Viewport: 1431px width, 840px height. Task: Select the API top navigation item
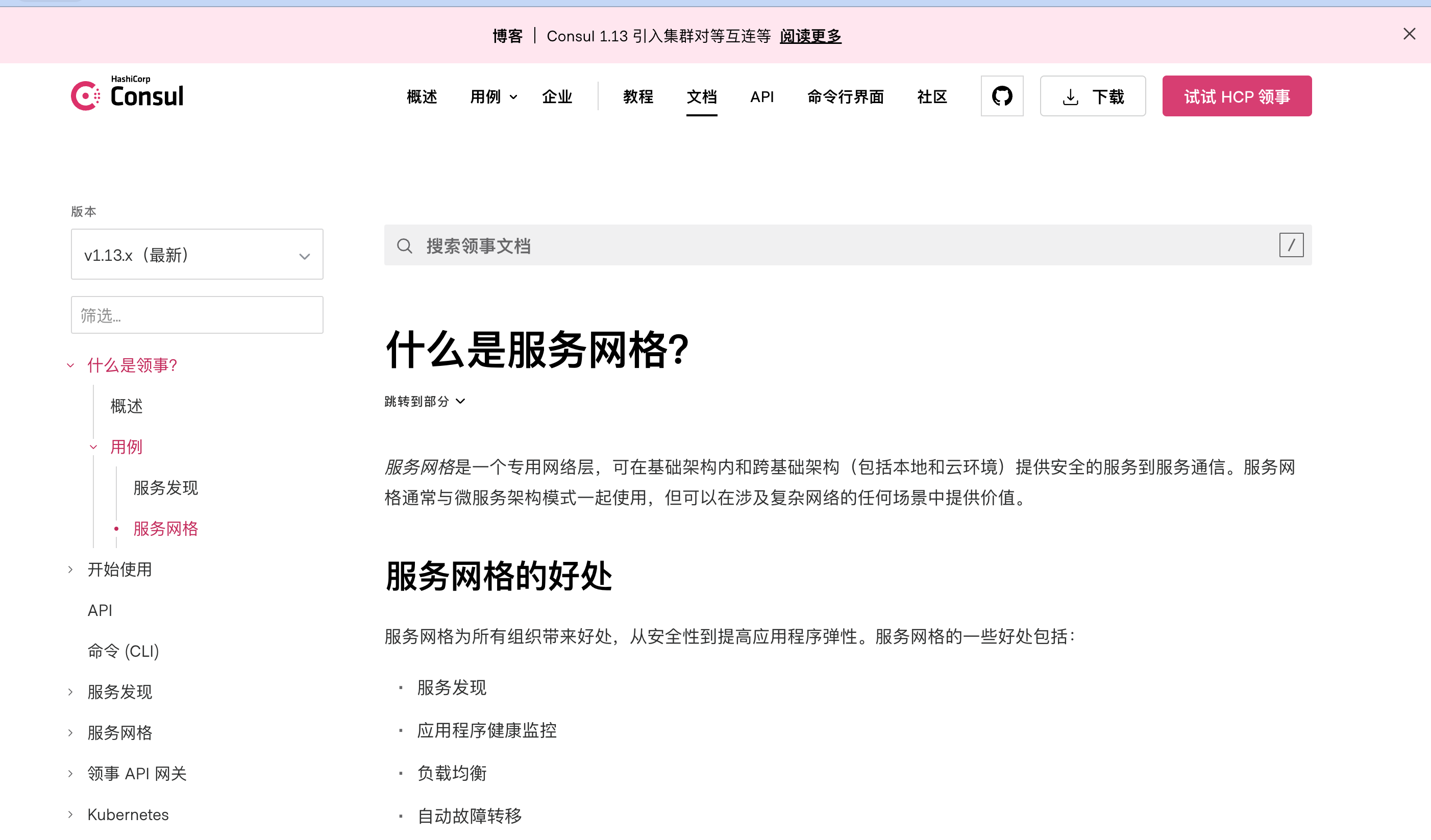(x=761, y=96)
